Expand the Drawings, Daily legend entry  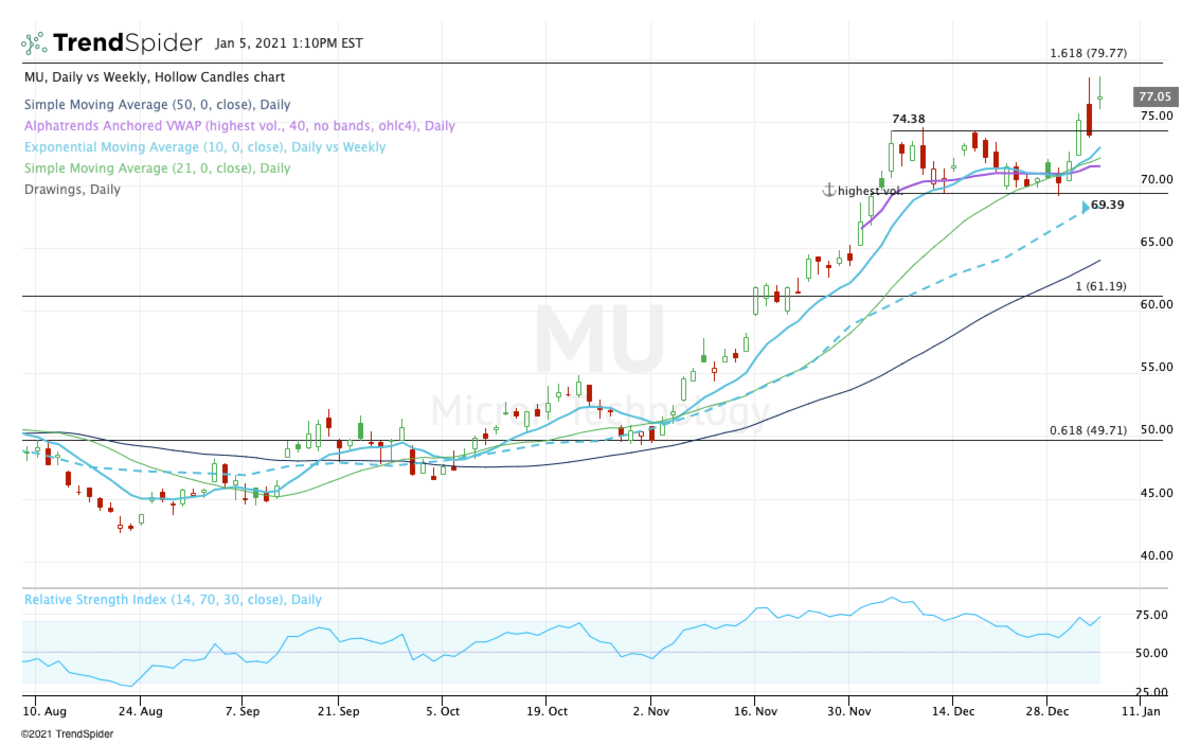72,189
